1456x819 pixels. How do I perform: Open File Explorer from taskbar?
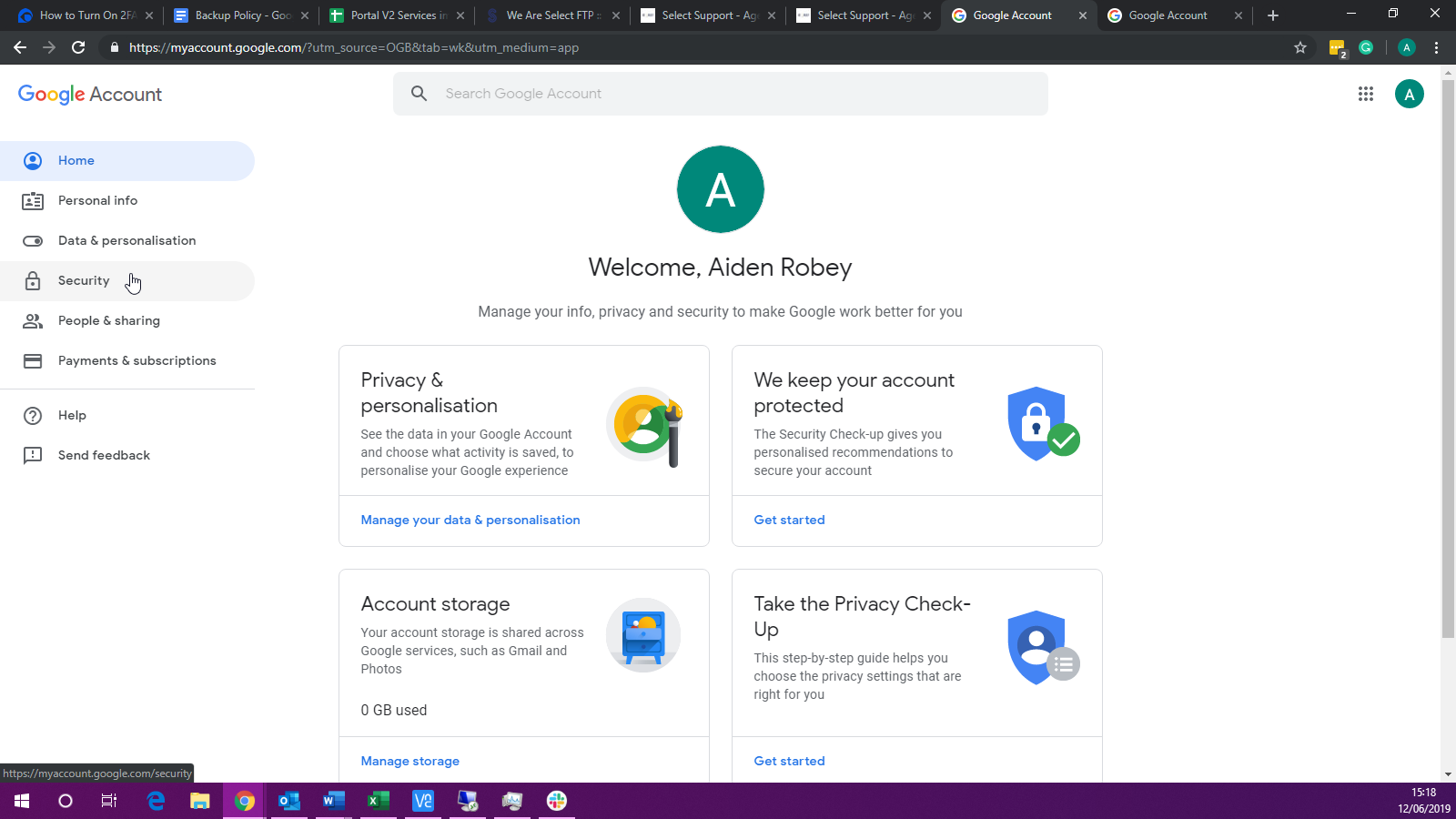pos(200,801)
